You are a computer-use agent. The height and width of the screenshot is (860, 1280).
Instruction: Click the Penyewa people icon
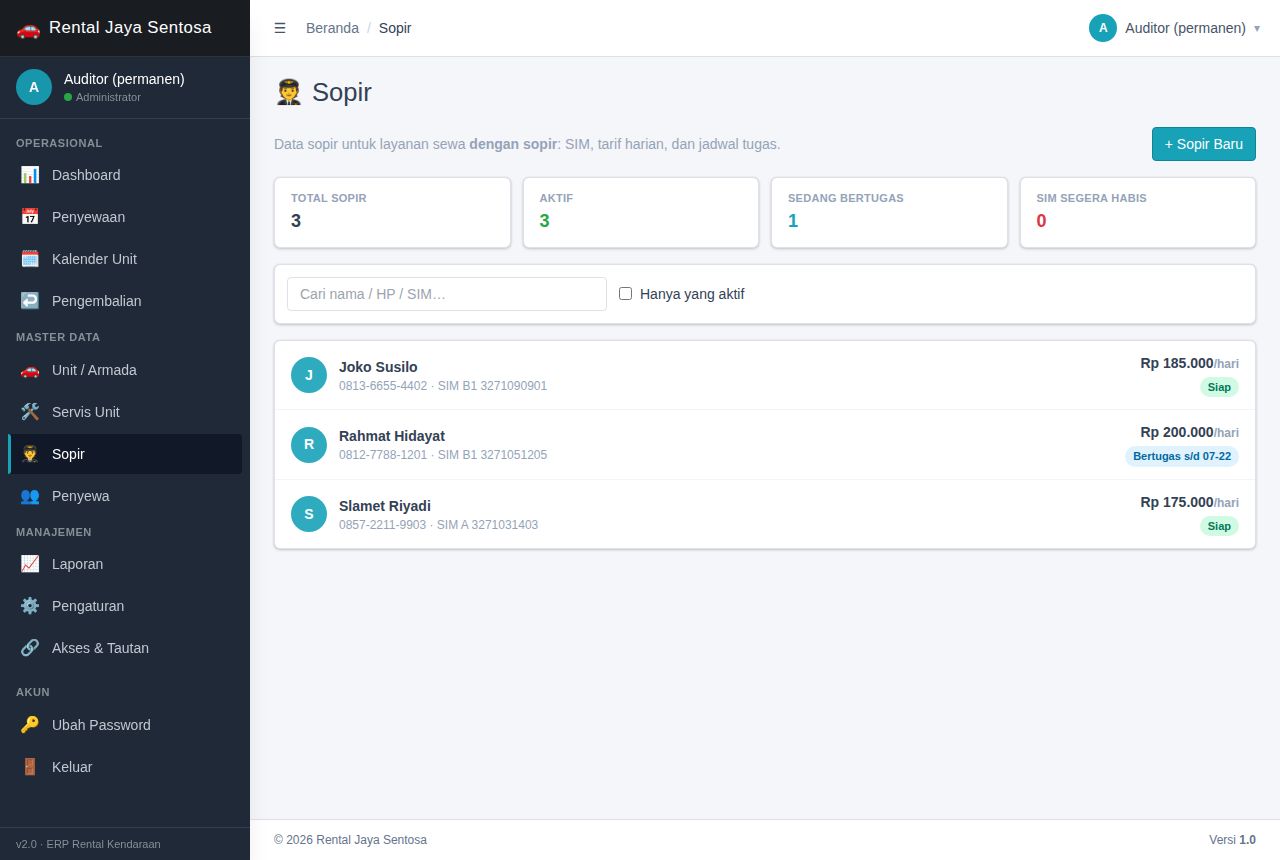30,496
